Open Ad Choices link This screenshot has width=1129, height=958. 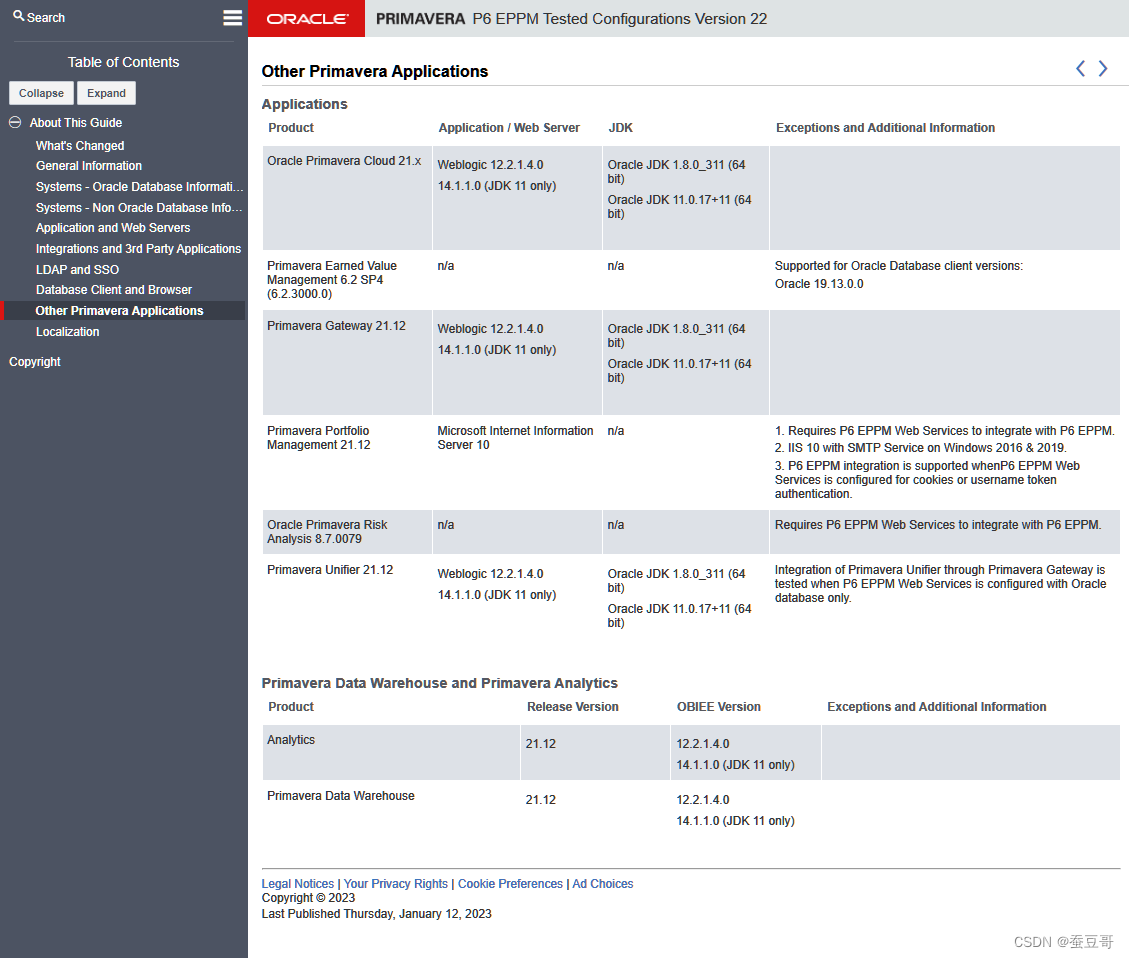click(603, 883)
